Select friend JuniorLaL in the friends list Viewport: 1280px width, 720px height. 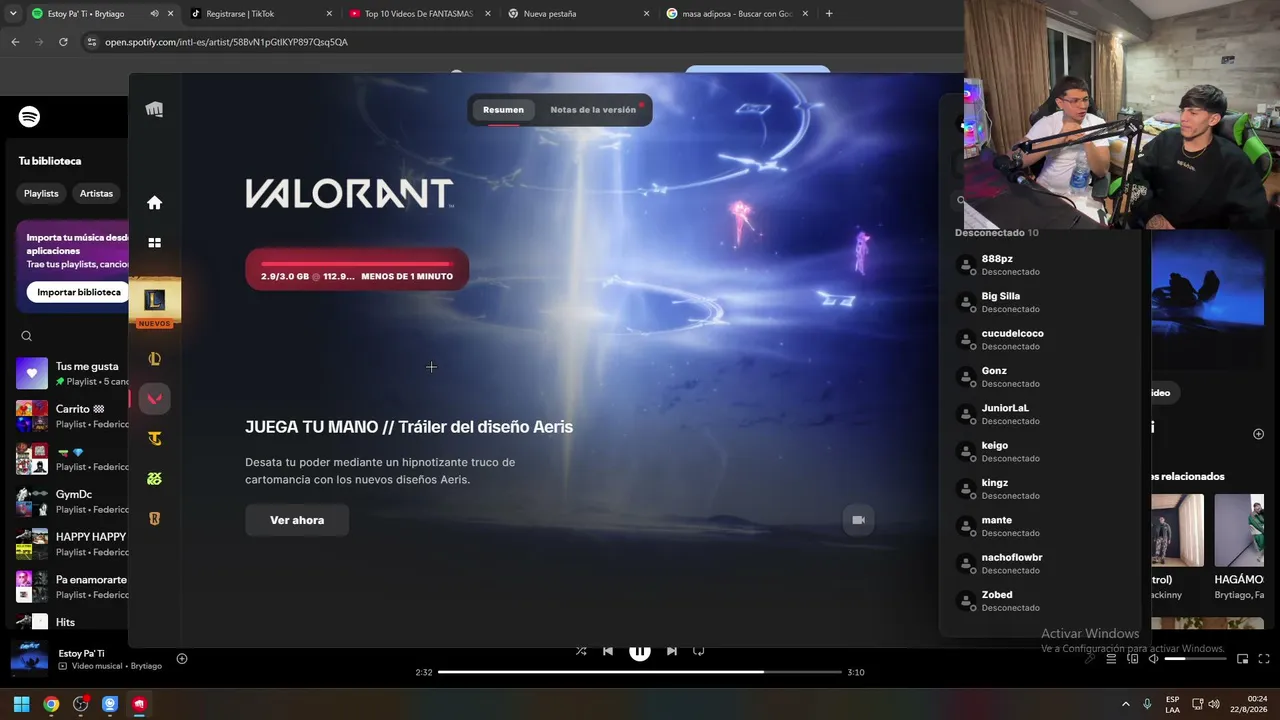click(1040, 414)
